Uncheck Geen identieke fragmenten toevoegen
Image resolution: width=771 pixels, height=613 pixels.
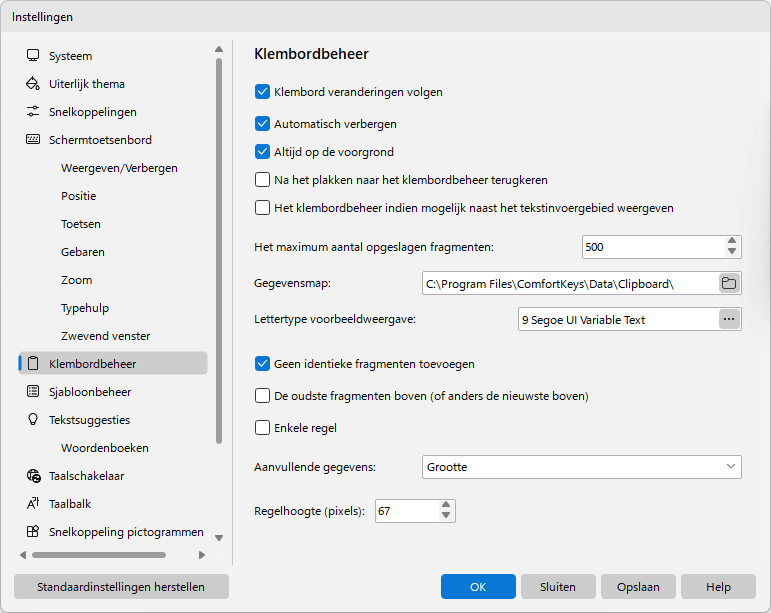point(262,364)
